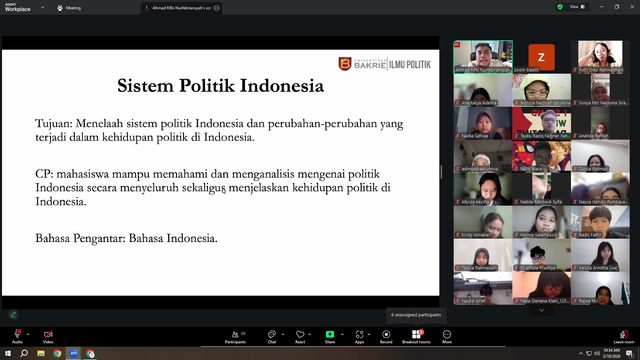Screen dimensions: 640x360
Task: Select Monica Nadiyah Salsabila's video tile
Action: [x=542, y=90]
